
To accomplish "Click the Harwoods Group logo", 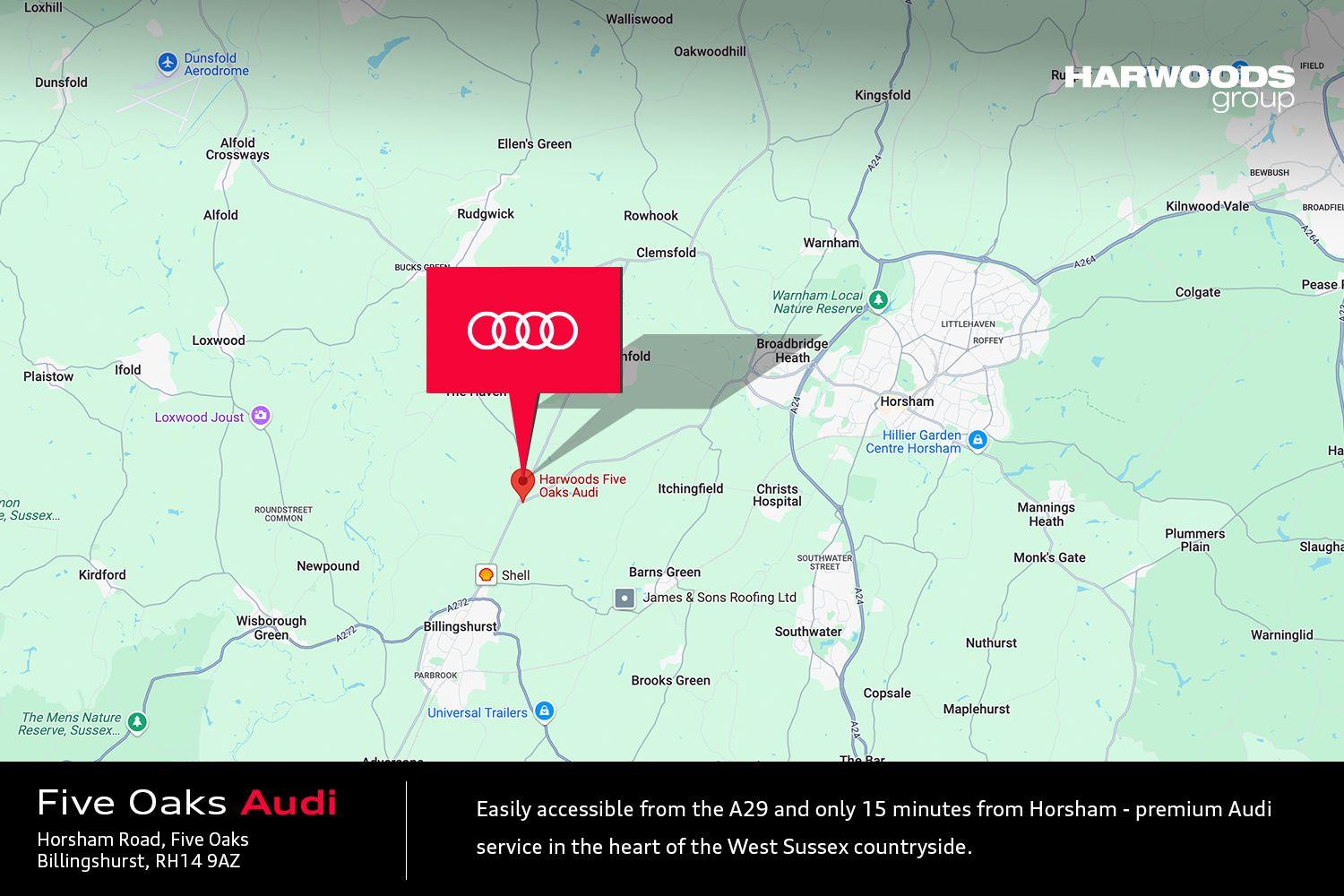I will coord(1178,87).
